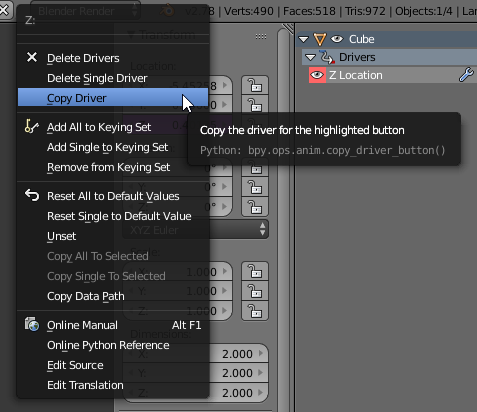This screenshot has height=412, width=477.
Task: Click the wrench icon on Z Location
Action: pos(466,75)
